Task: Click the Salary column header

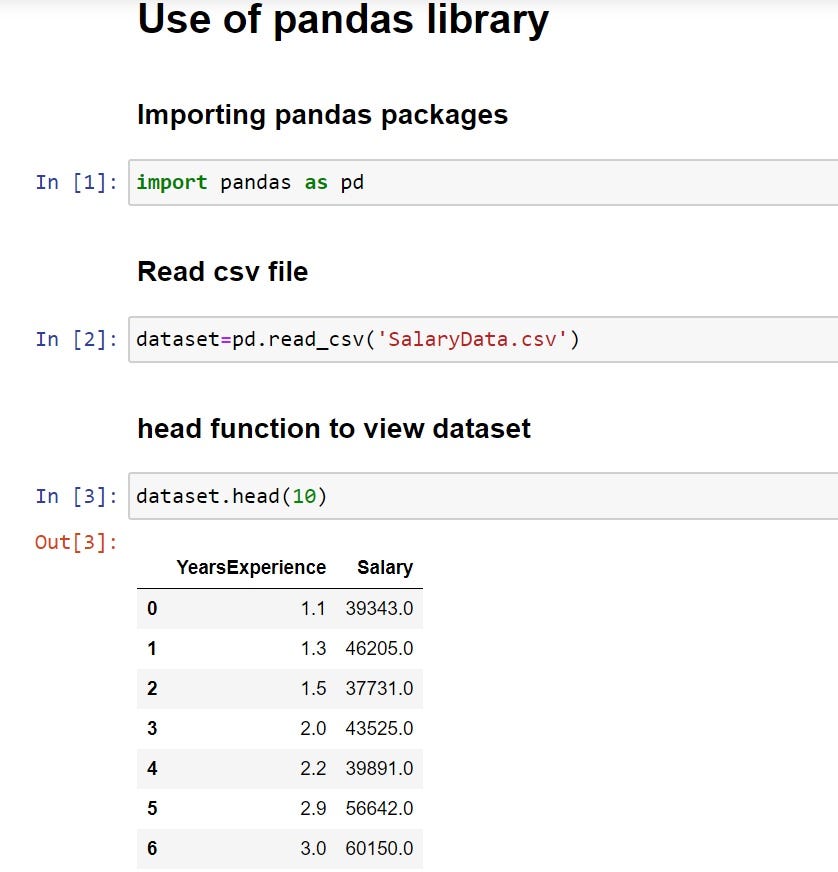Action: (x=386, y=567)
